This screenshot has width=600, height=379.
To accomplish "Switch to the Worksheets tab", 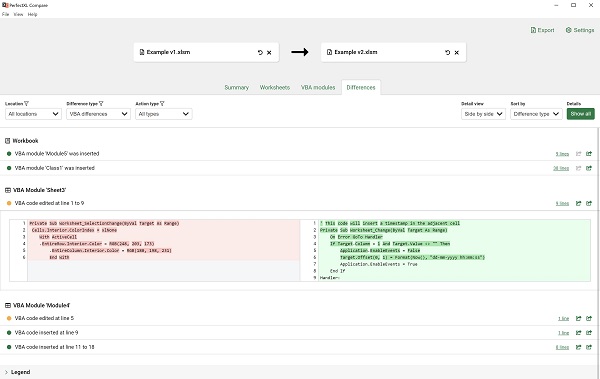I will click(x=275, y=87).
